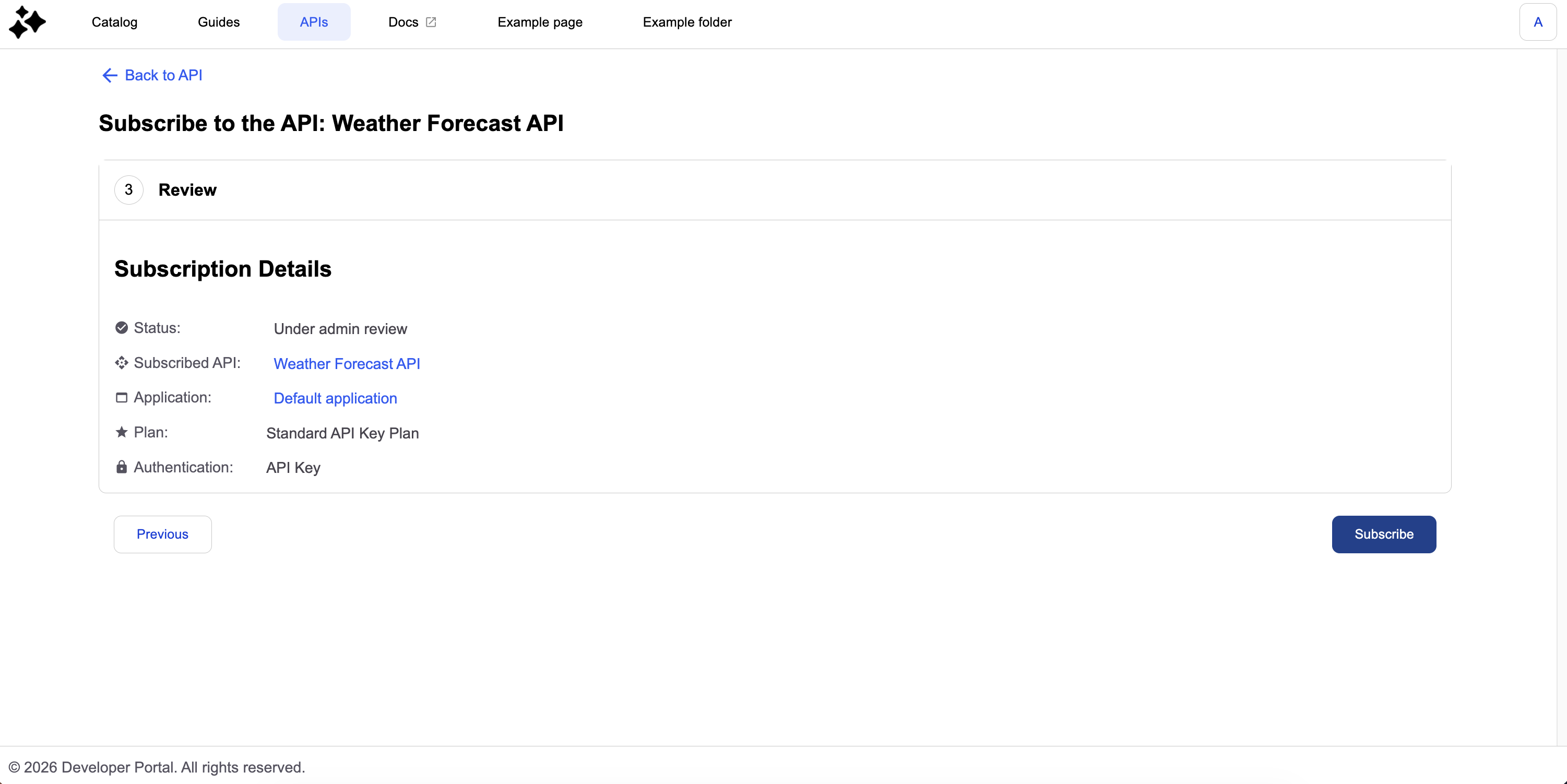Image resolution: width=1567 pixels, height=784 pixels.
Task: Click the Previous button
Action: (162, 534)
